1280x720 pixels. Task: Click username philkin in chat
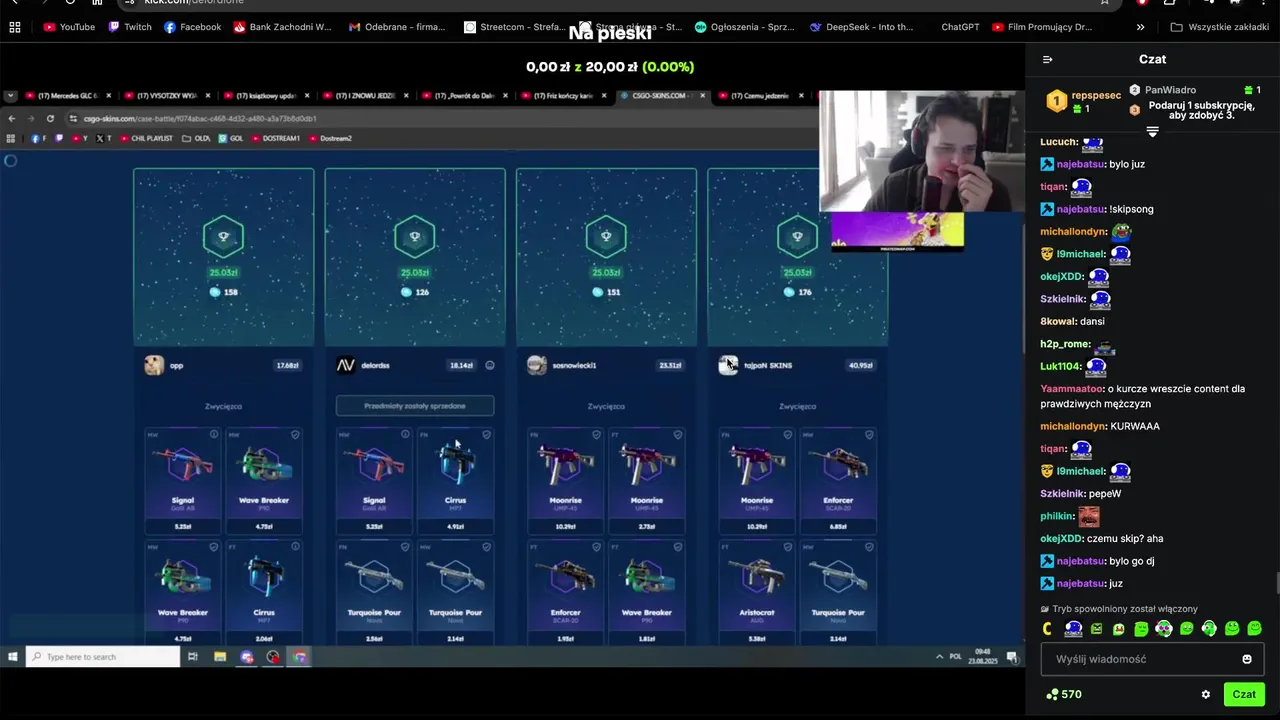tap(1056, 516)
